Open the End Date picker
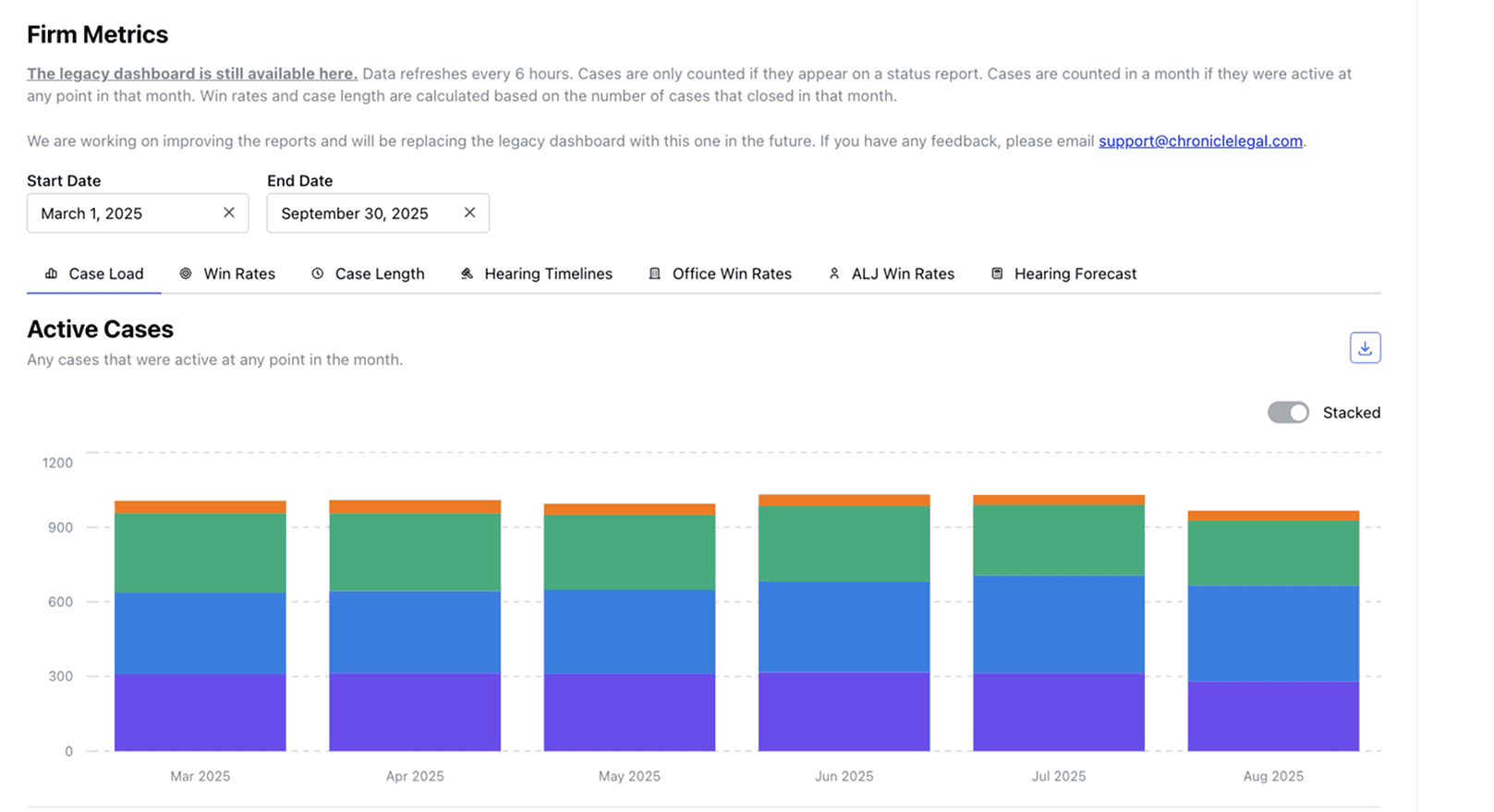Image resolution: width=1494 pixels, height=812 pixels. pos(360,213)
